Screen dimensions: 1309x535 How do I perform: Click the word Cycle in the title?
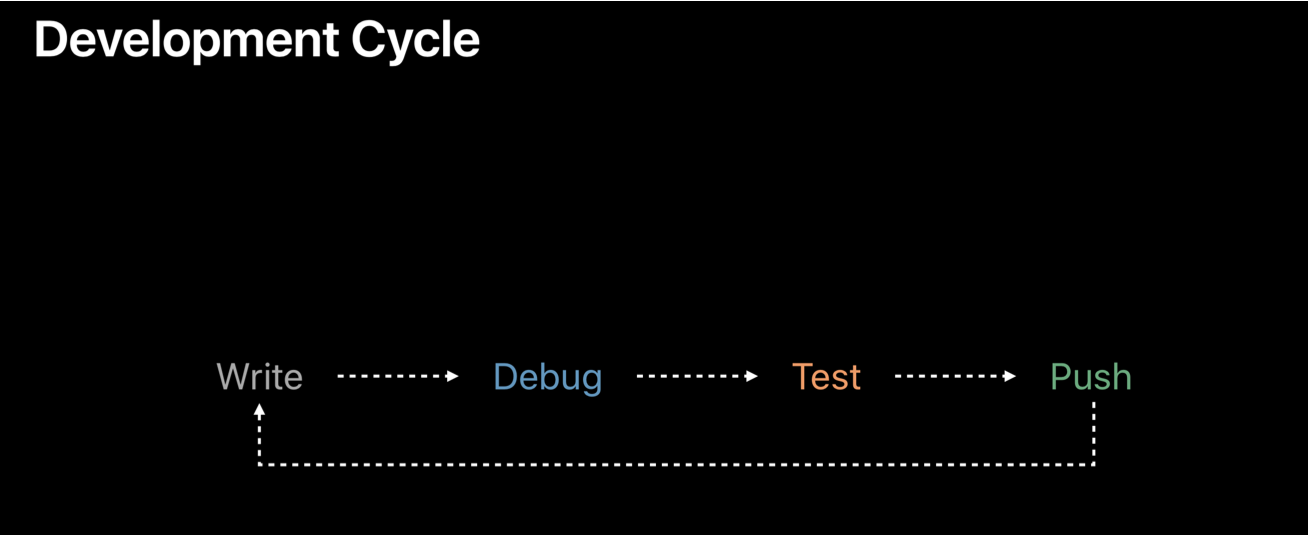tap(415, 41)
